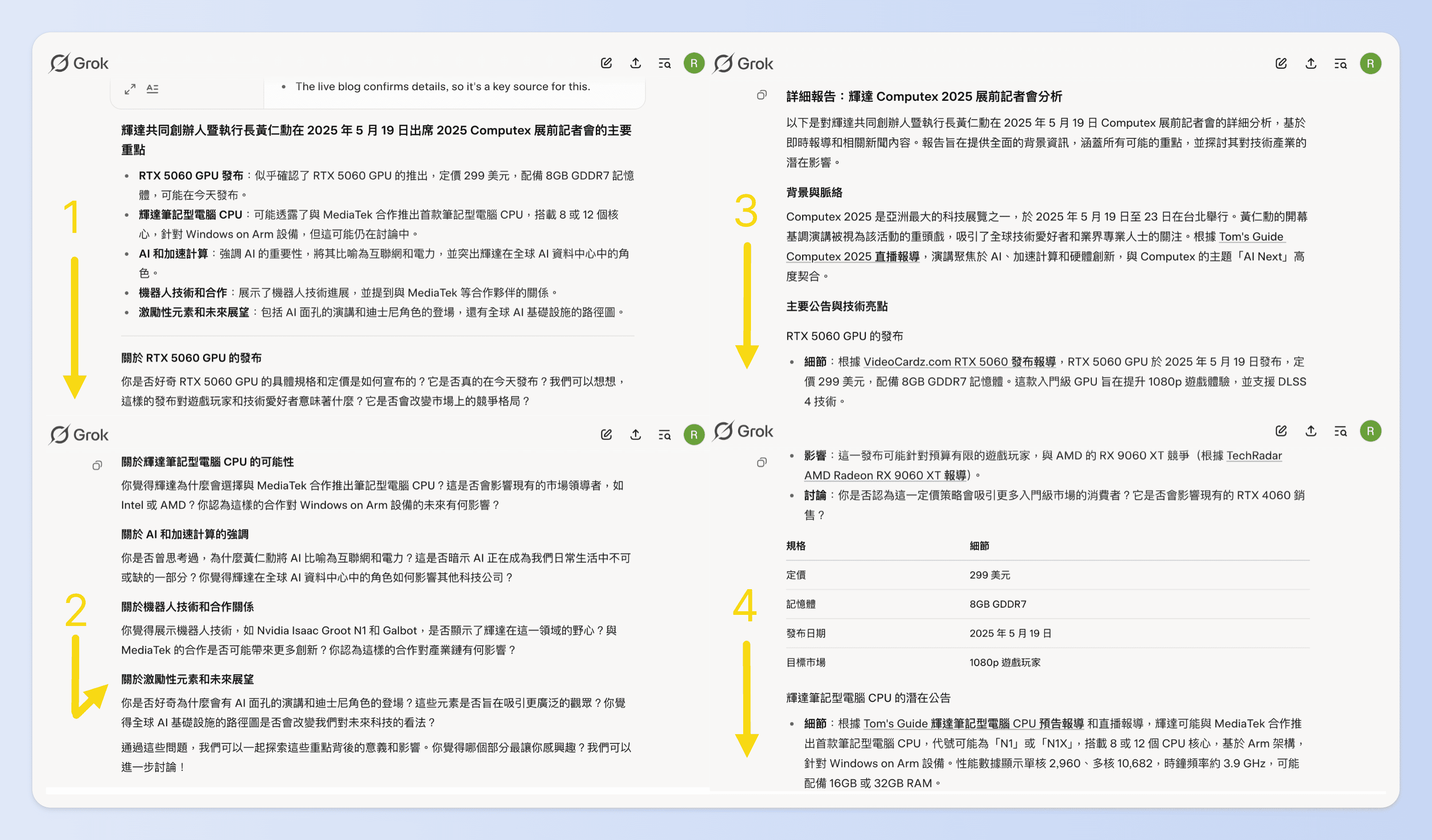
Task: Expand the message with the diagonal-arrows icon
Action: (x=129, y=88)
